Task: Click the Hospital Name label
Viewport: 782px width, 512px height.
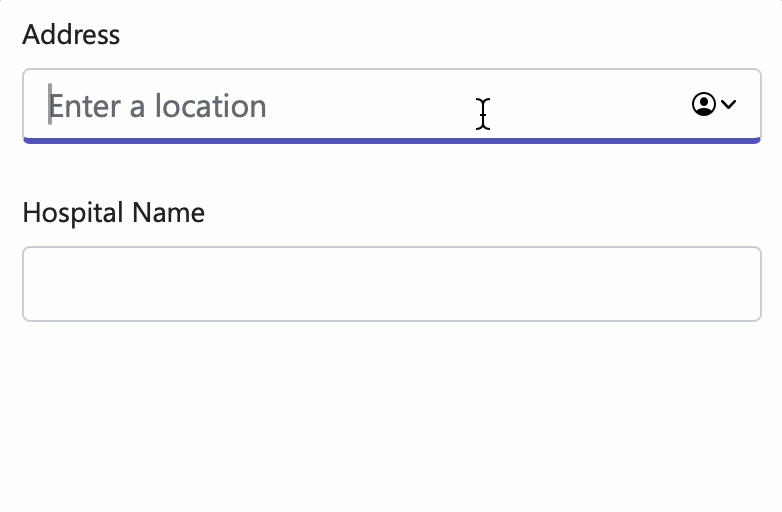Action: point(114,213)
